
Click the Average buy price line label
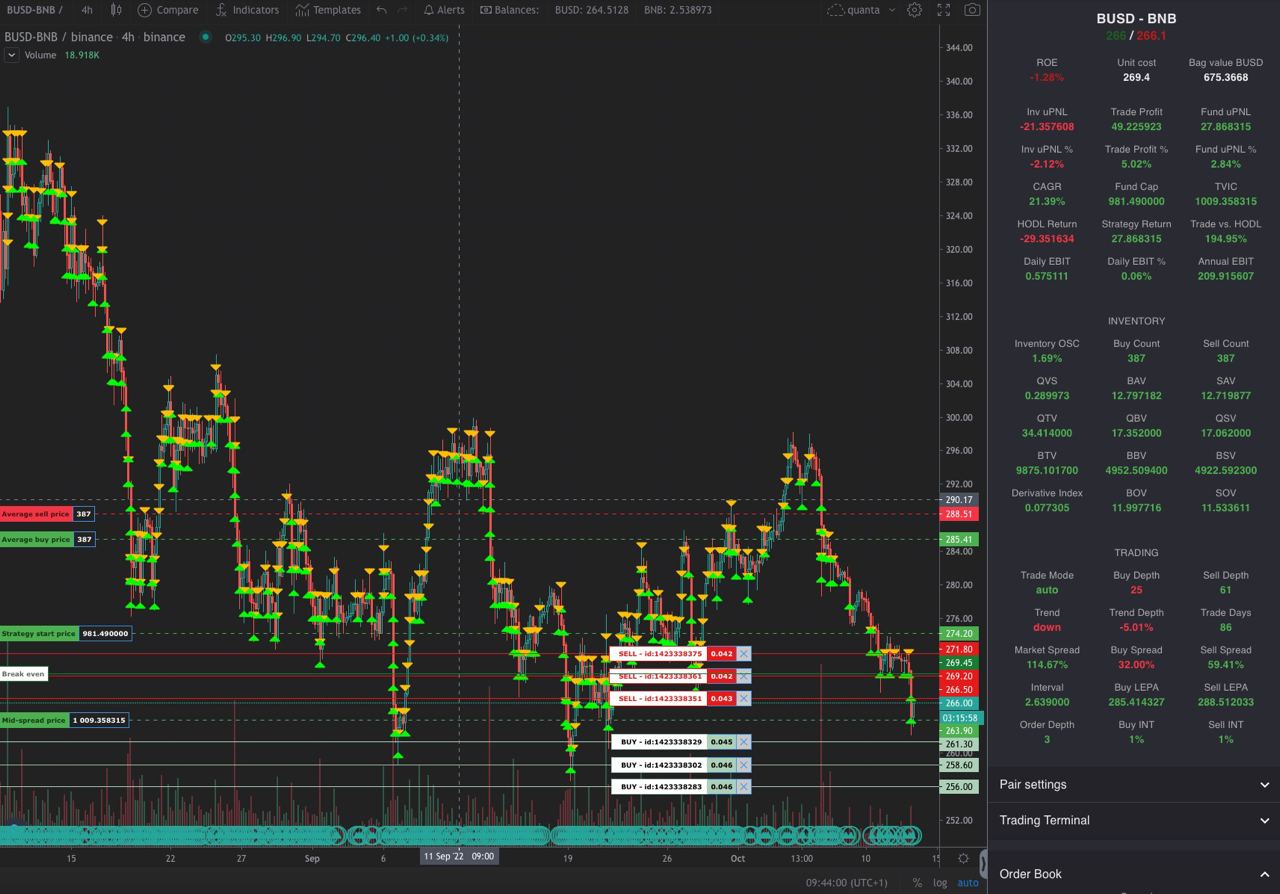pyautogui.click(x=36, y=539)
